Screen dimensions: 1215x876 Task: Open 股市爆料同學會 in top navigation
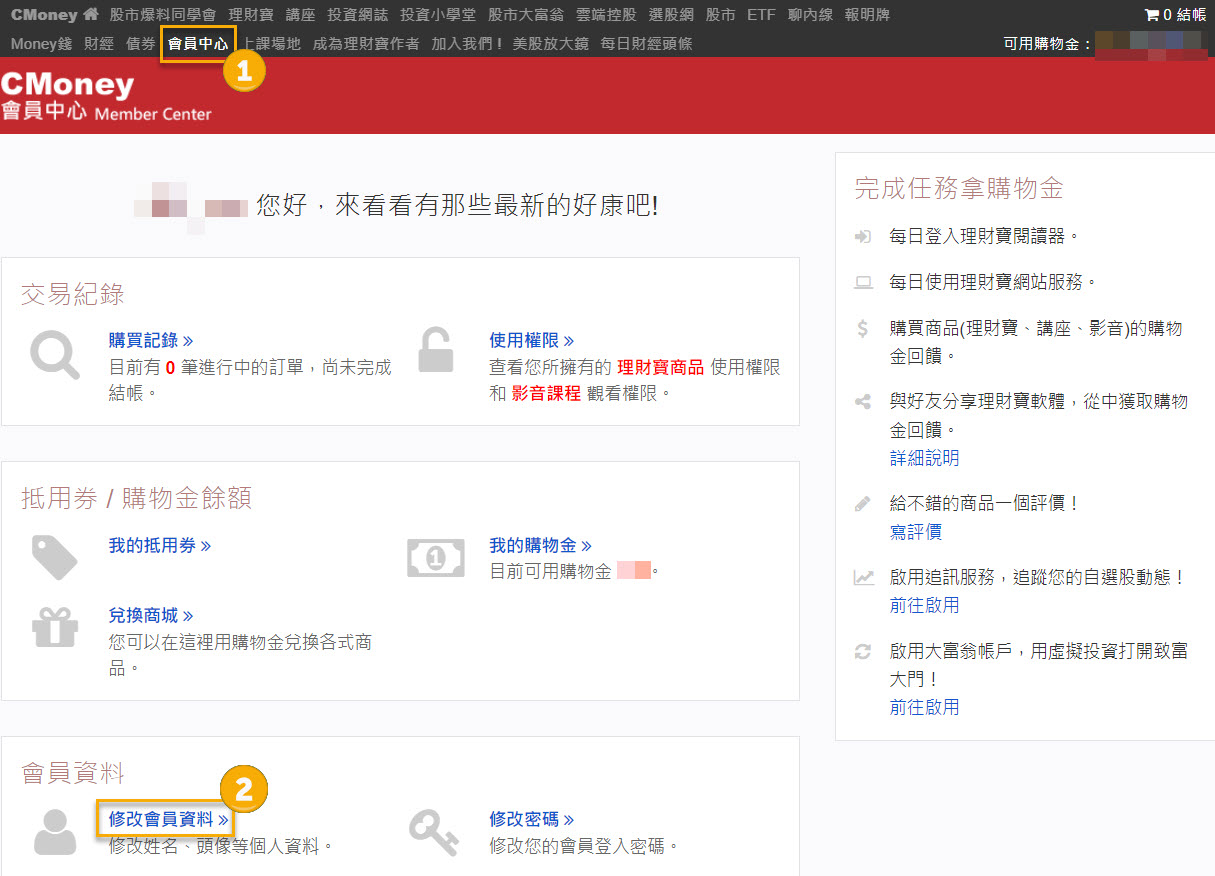163,15
